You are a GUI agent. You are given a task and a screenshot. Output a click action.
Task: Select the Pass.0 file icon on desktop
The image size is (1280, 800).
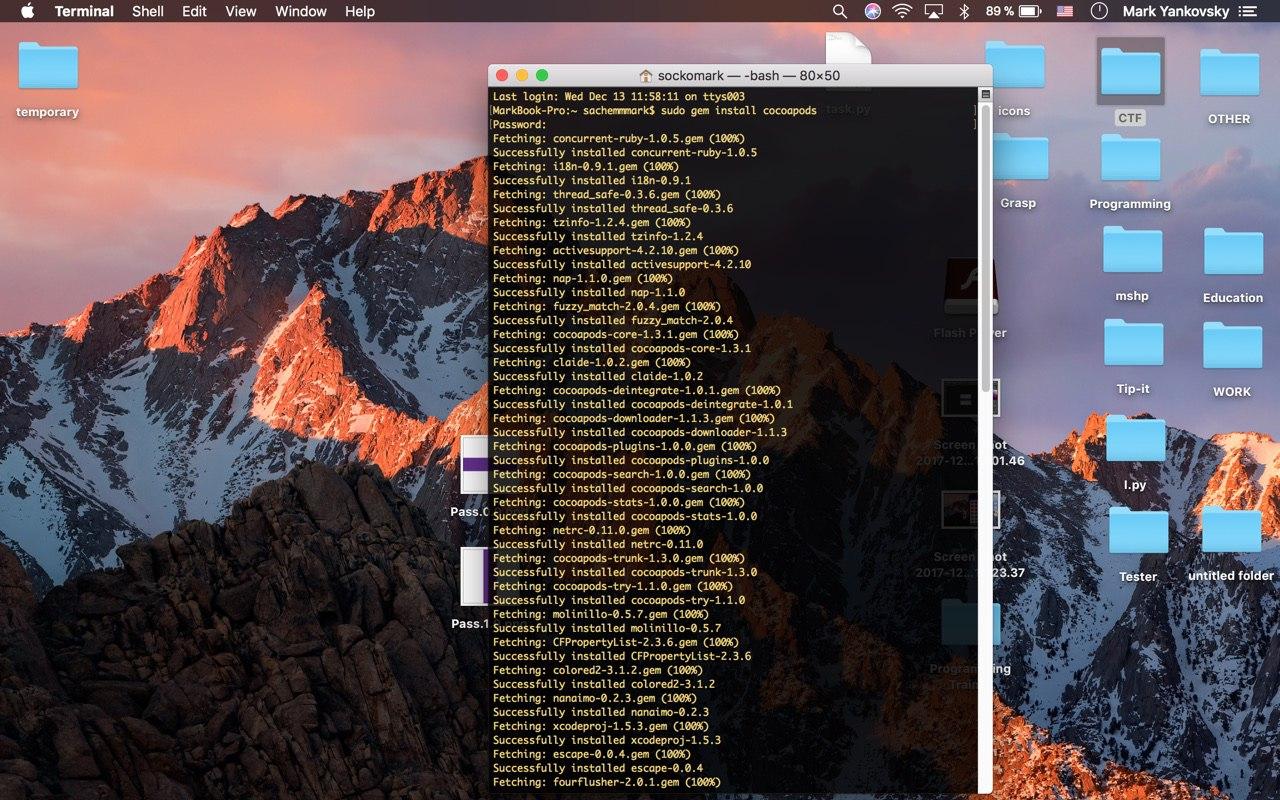tap(474, 465)
